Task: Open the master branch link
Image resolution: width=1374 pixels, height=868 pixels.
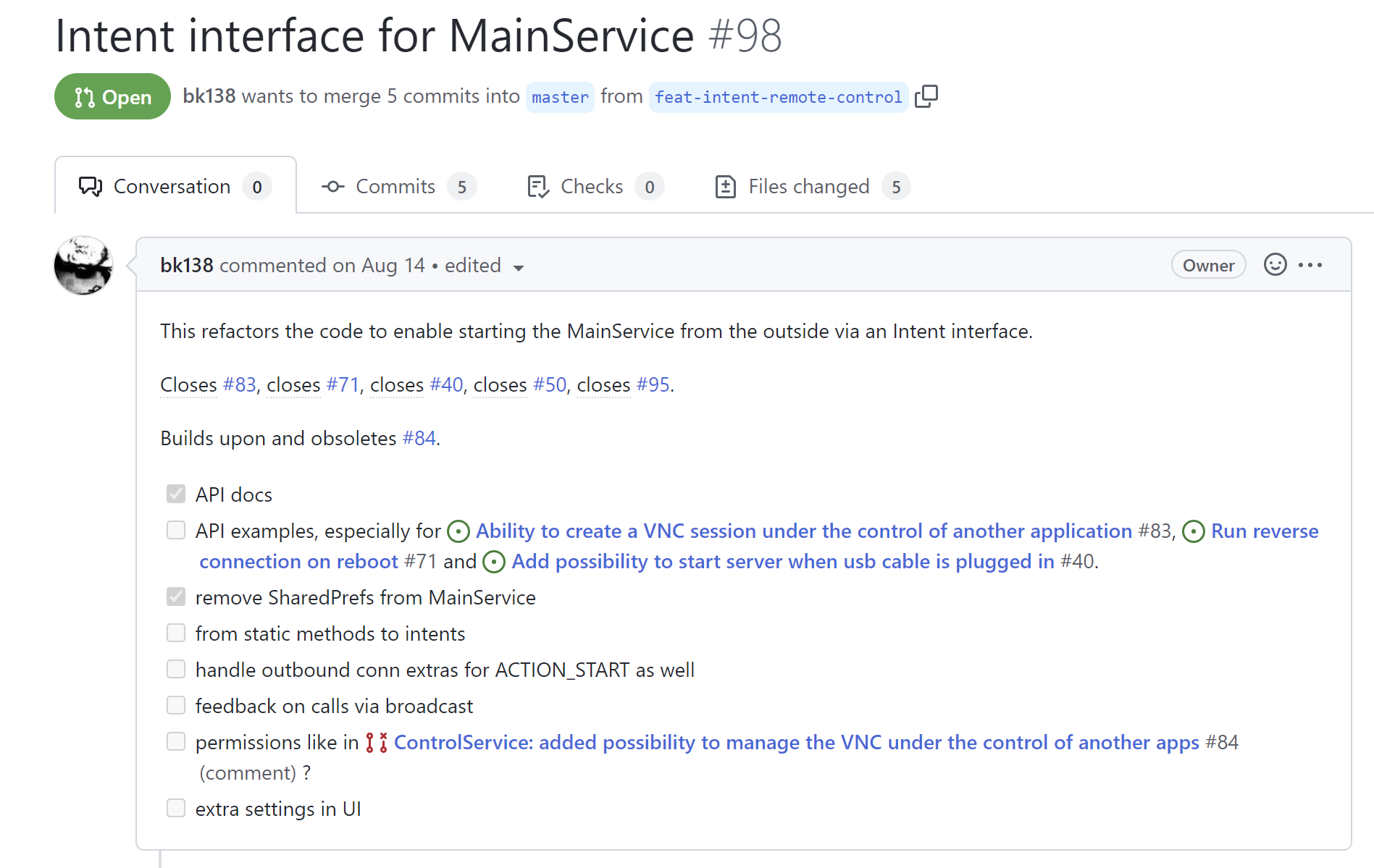Action: 560,97
